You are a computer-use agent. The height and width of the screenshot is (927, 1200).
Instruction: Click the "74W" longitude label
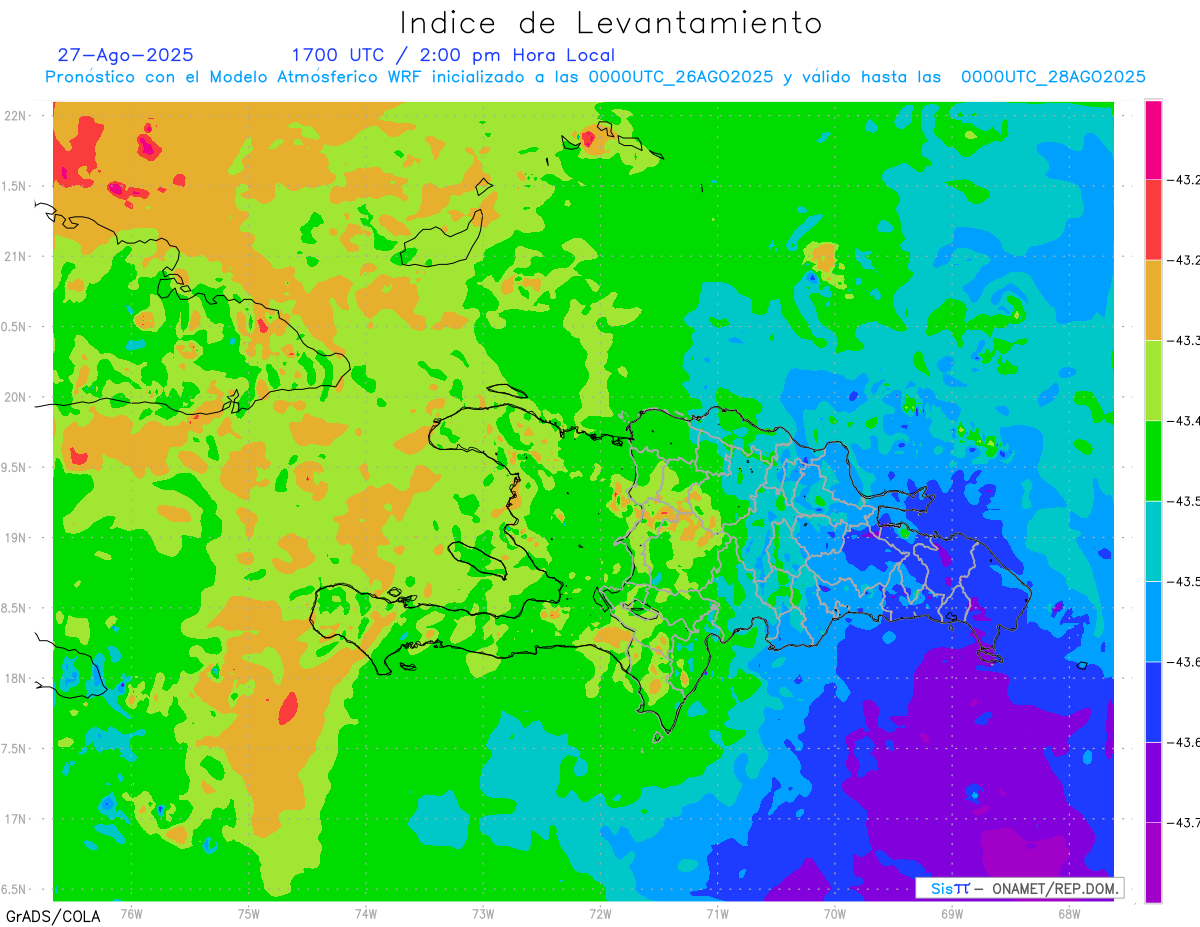(x=366, y=913)
